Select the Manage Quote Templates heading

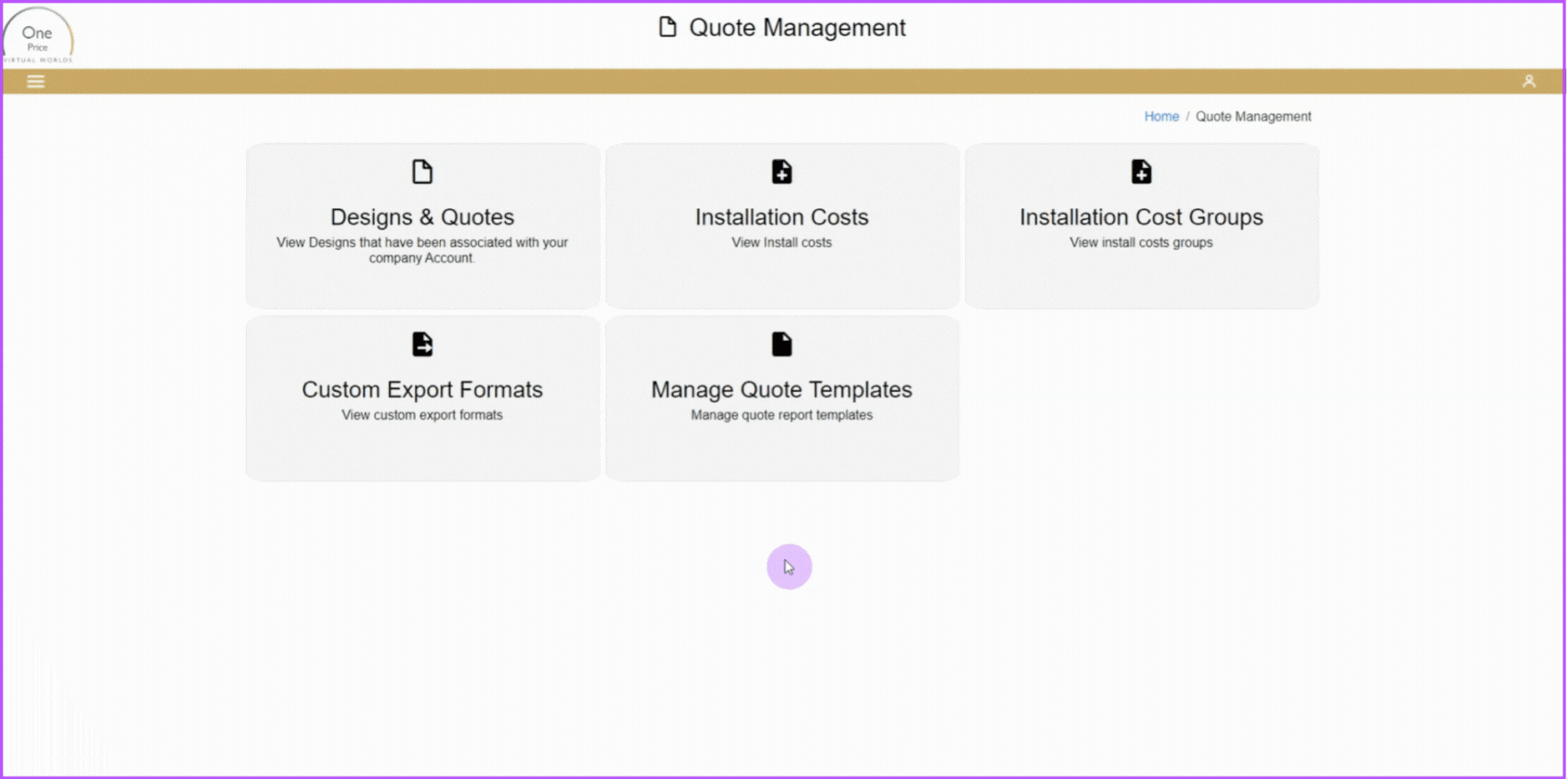[782, 390]
